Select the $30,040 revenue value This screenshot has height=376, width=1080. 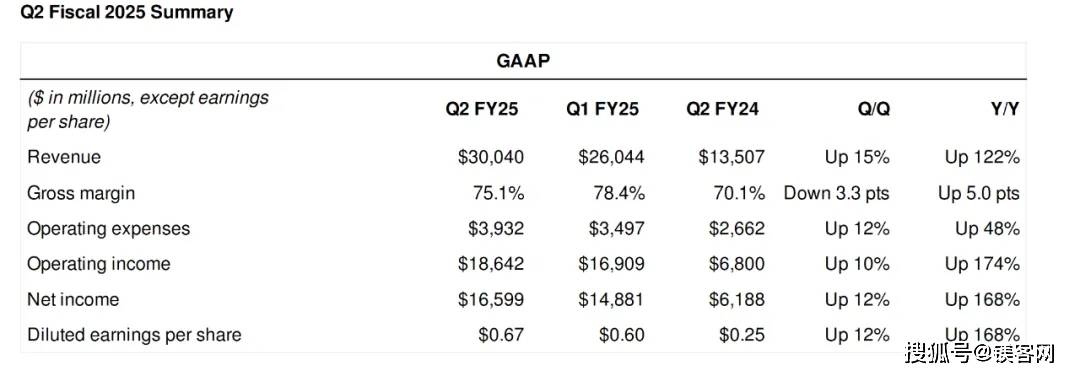pos(491,158)
